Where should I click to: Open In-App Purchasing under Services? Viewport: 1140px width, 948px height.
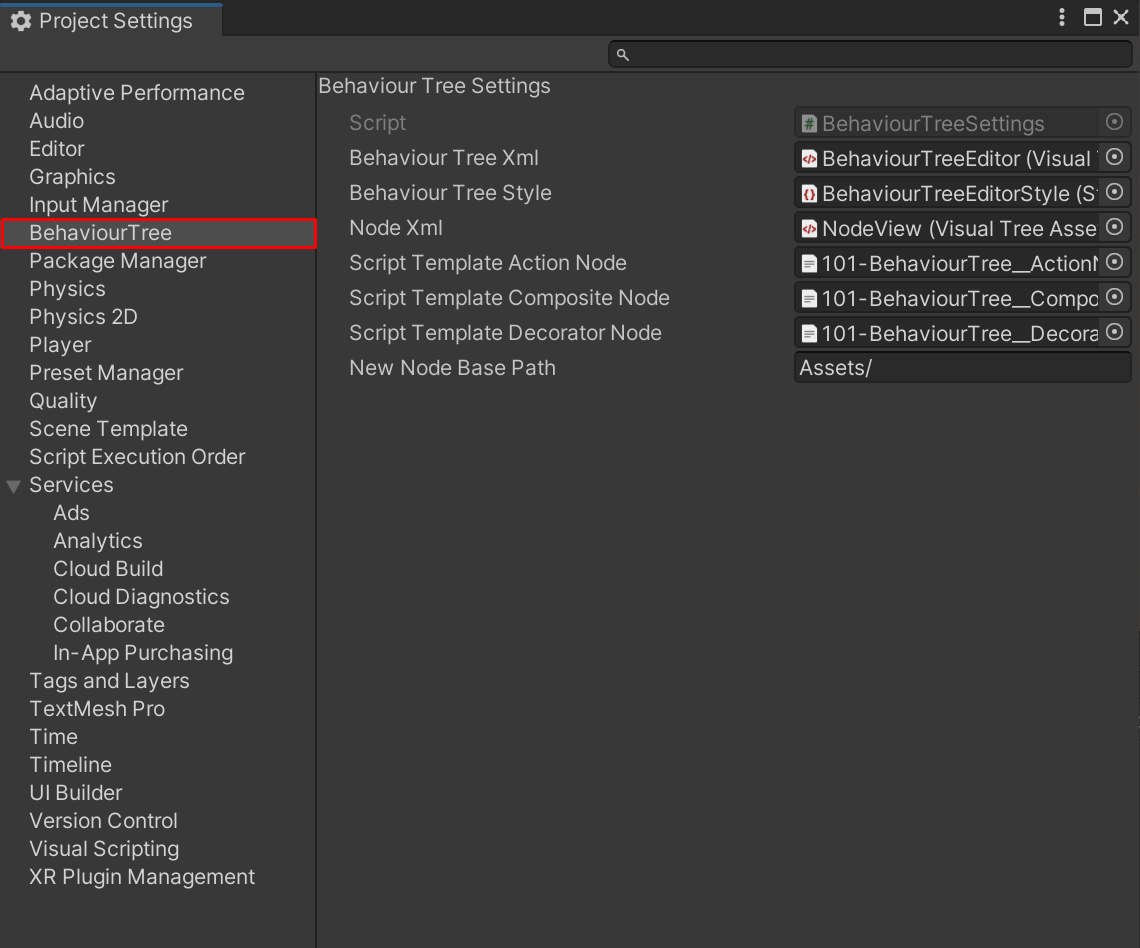(x=142, y=653)
